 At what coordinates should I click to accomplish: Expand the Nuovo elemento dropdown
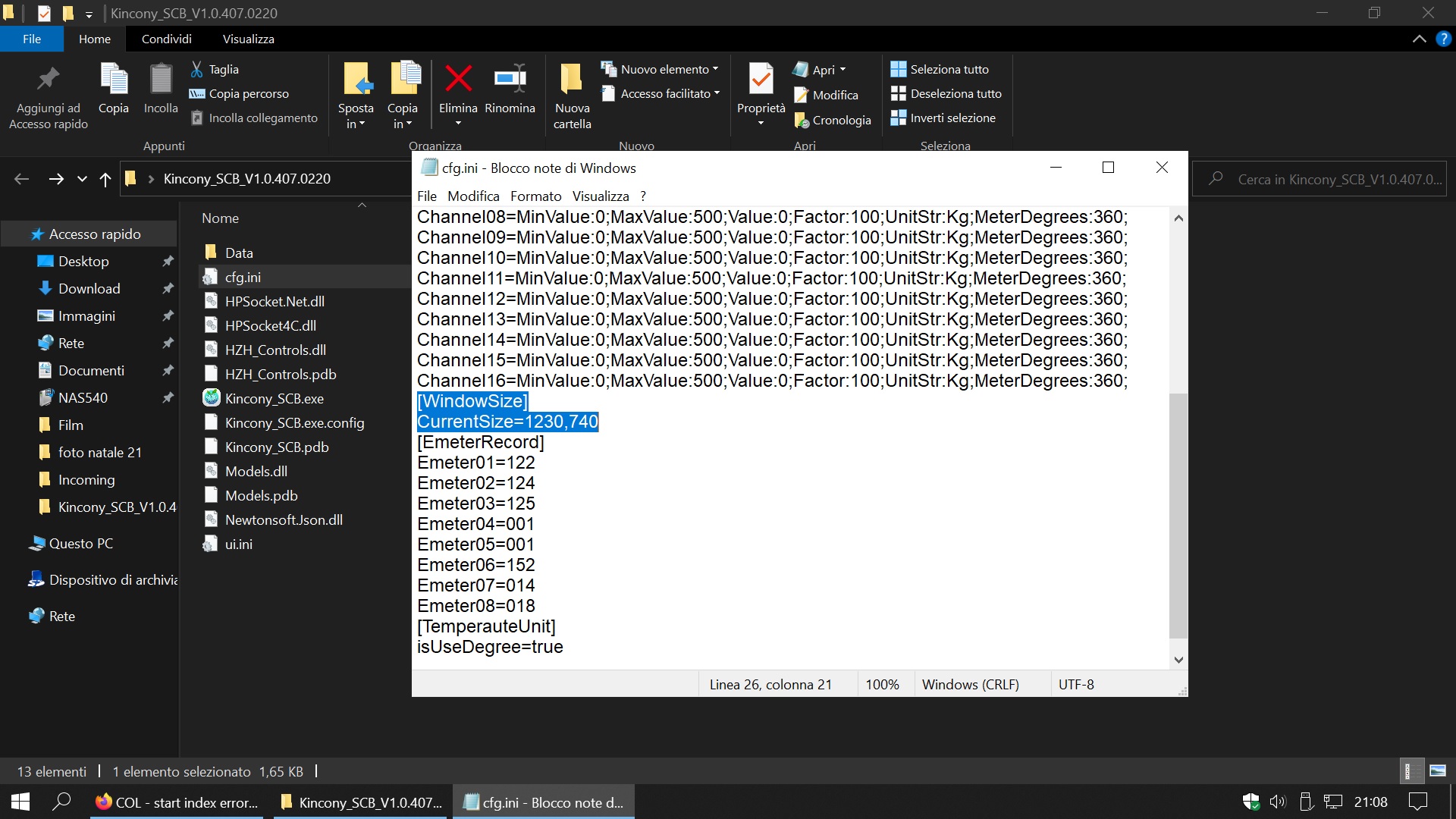[x=715, y=69]
